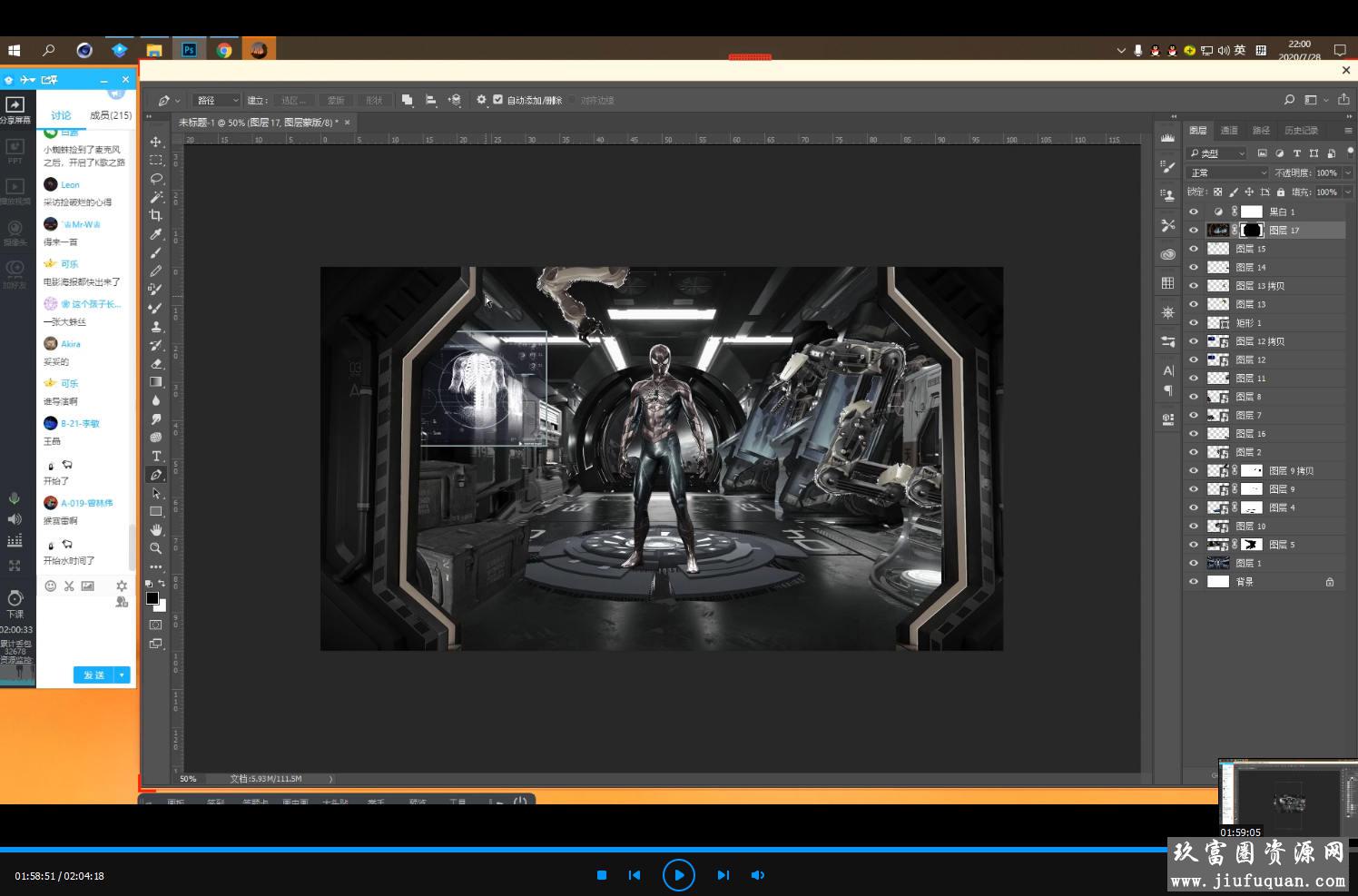Click the 发送 send button
This screenshot has width=1358, height=896.
pyautogui.click(x=94, y=675)
